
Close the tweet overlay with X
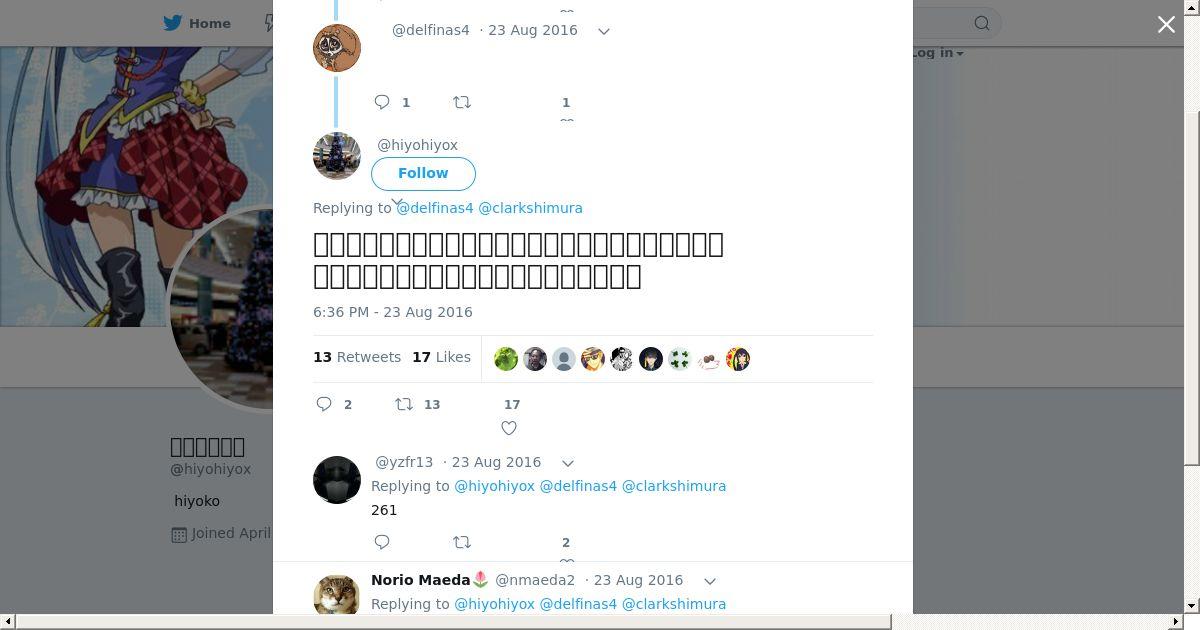(x=1166, y=24)
